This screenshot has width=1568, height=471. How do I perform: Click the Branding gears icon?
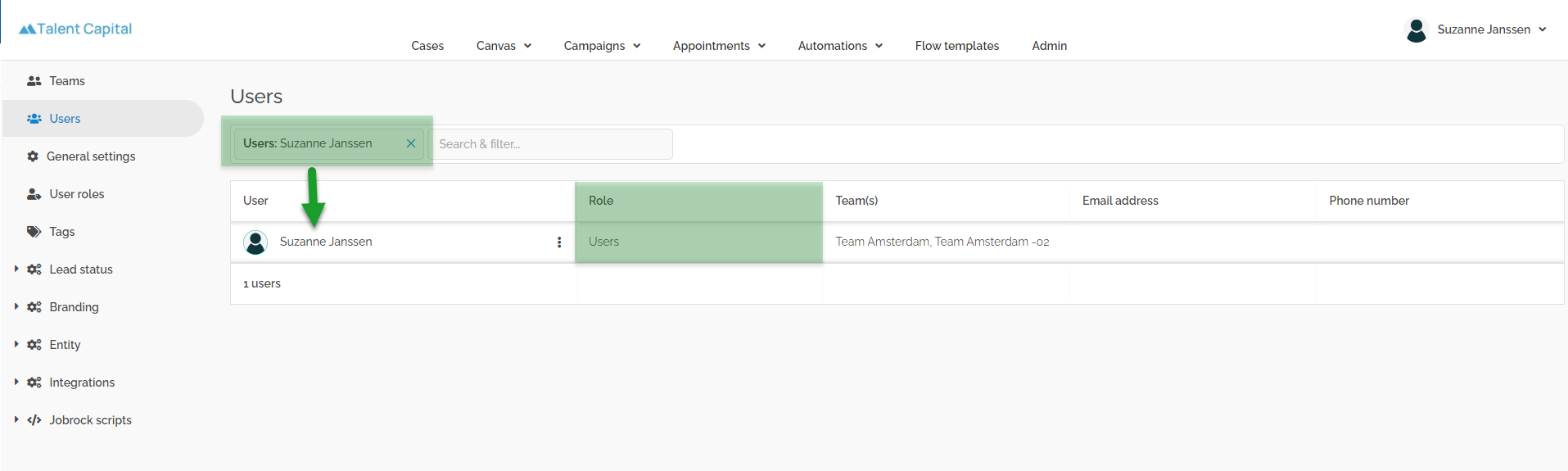pyautogui.click(x=34, y=307)
